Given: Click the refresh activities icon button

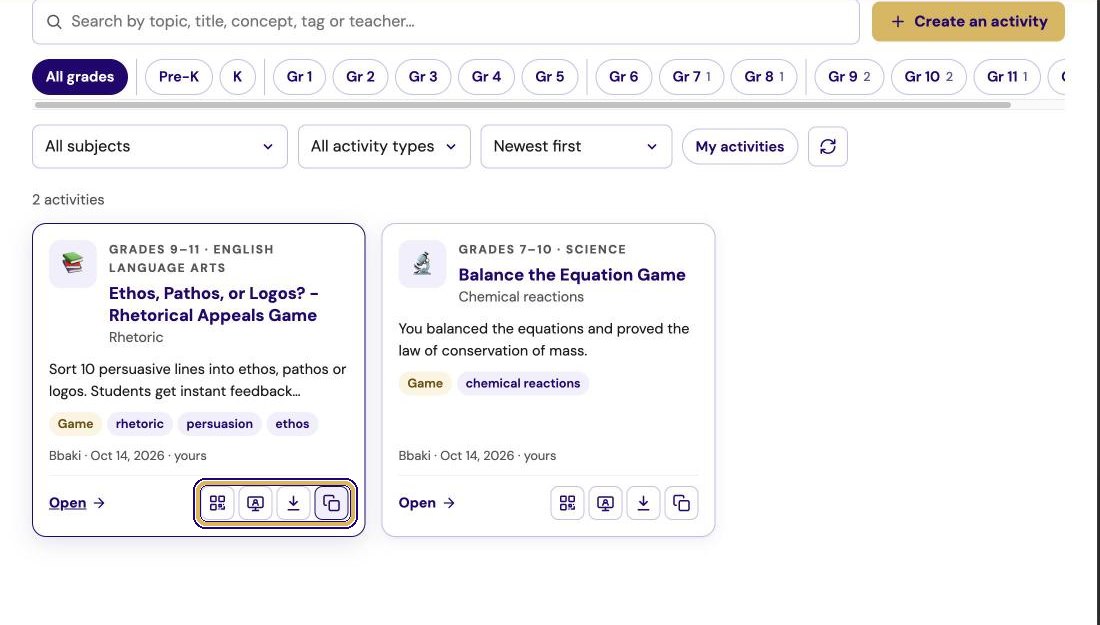Looking at the screenshot, I should pos(828,147).
